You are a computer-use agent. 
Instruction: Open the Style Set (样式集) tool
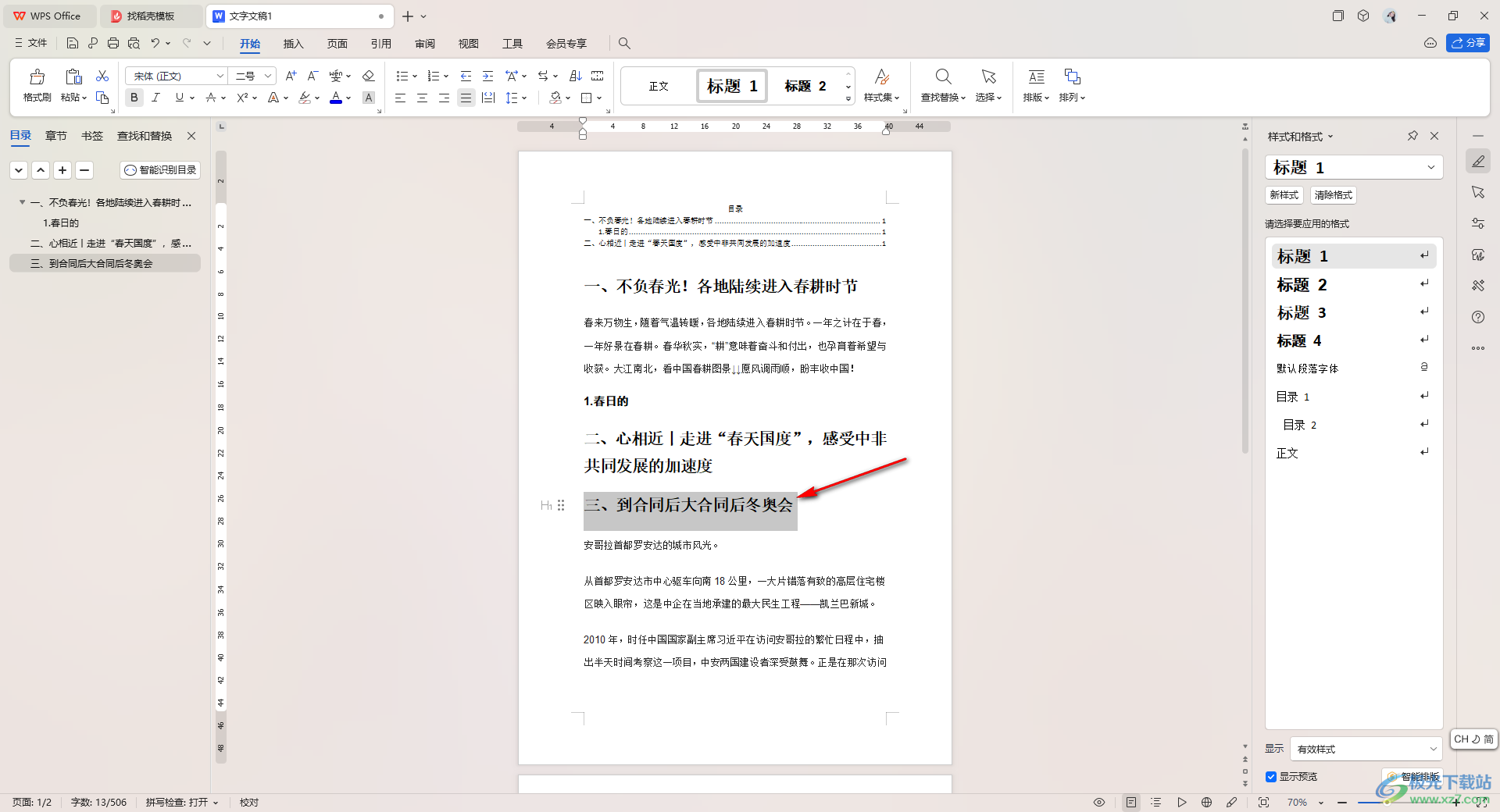(881, 85)
